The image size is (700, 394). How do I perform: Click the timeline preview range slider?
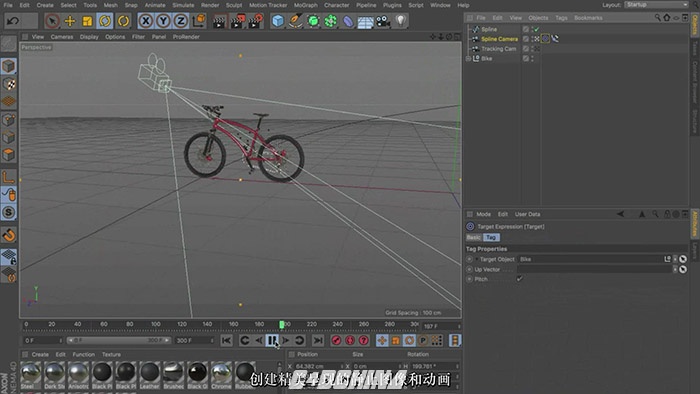tap(118, 340)
